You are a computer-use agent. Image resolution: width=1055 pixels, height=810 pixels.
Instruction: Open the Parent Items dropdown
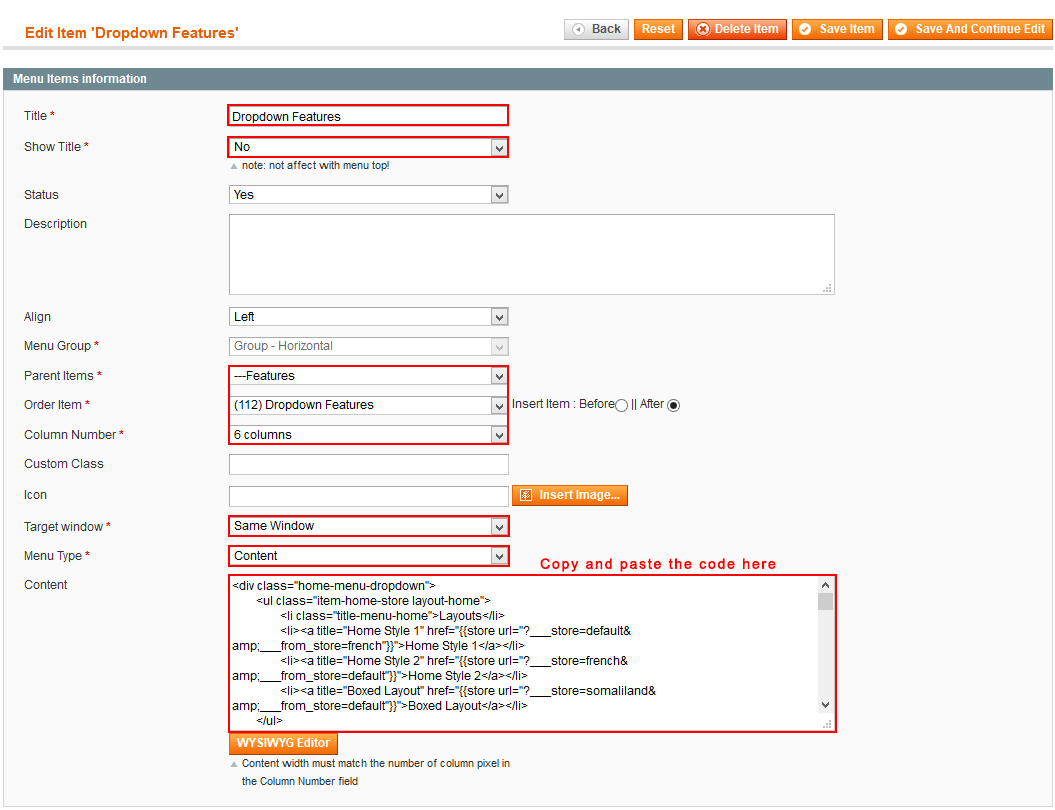click(368, 375)
